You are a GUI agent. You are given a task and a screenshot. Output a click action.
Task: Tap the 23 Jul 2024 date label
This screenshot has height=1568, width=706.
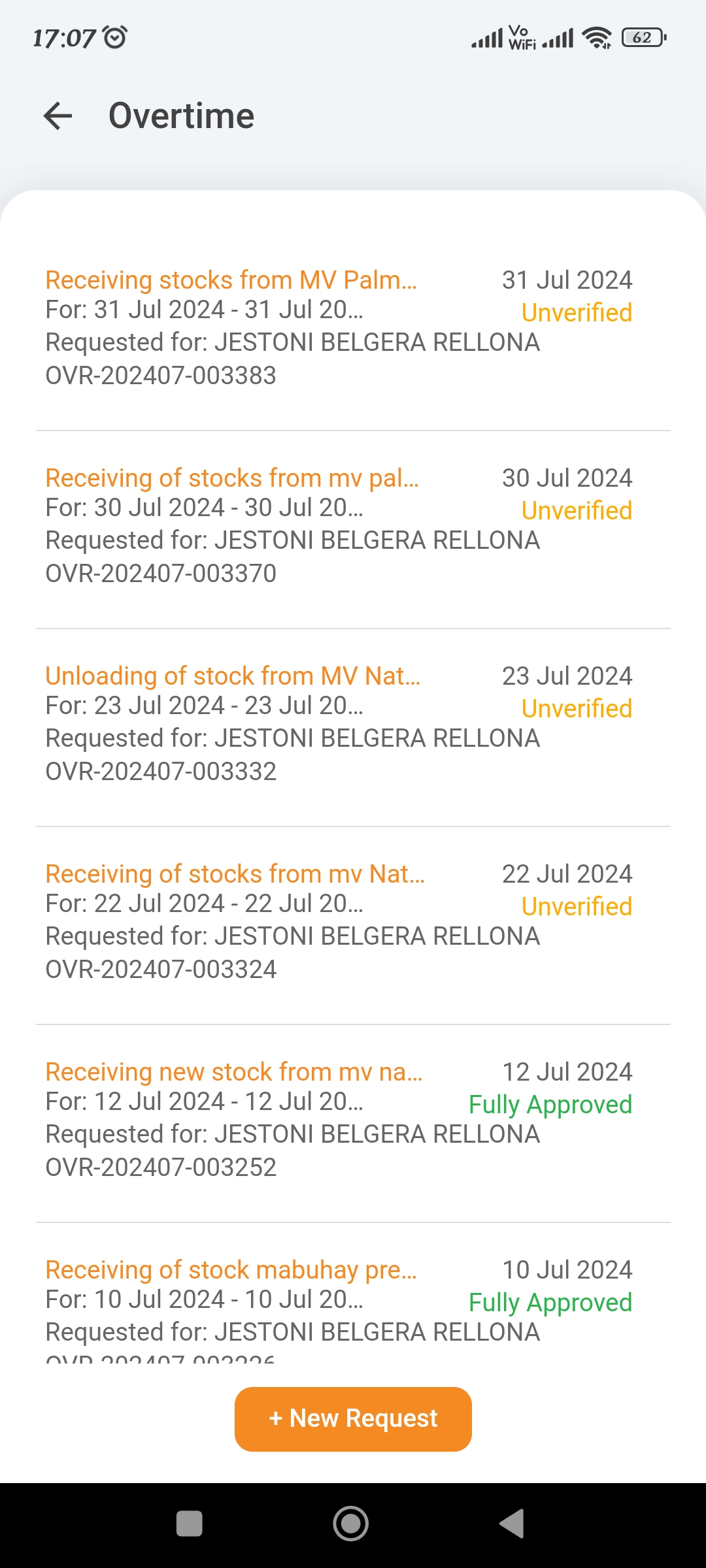click(x=567, y=676)
